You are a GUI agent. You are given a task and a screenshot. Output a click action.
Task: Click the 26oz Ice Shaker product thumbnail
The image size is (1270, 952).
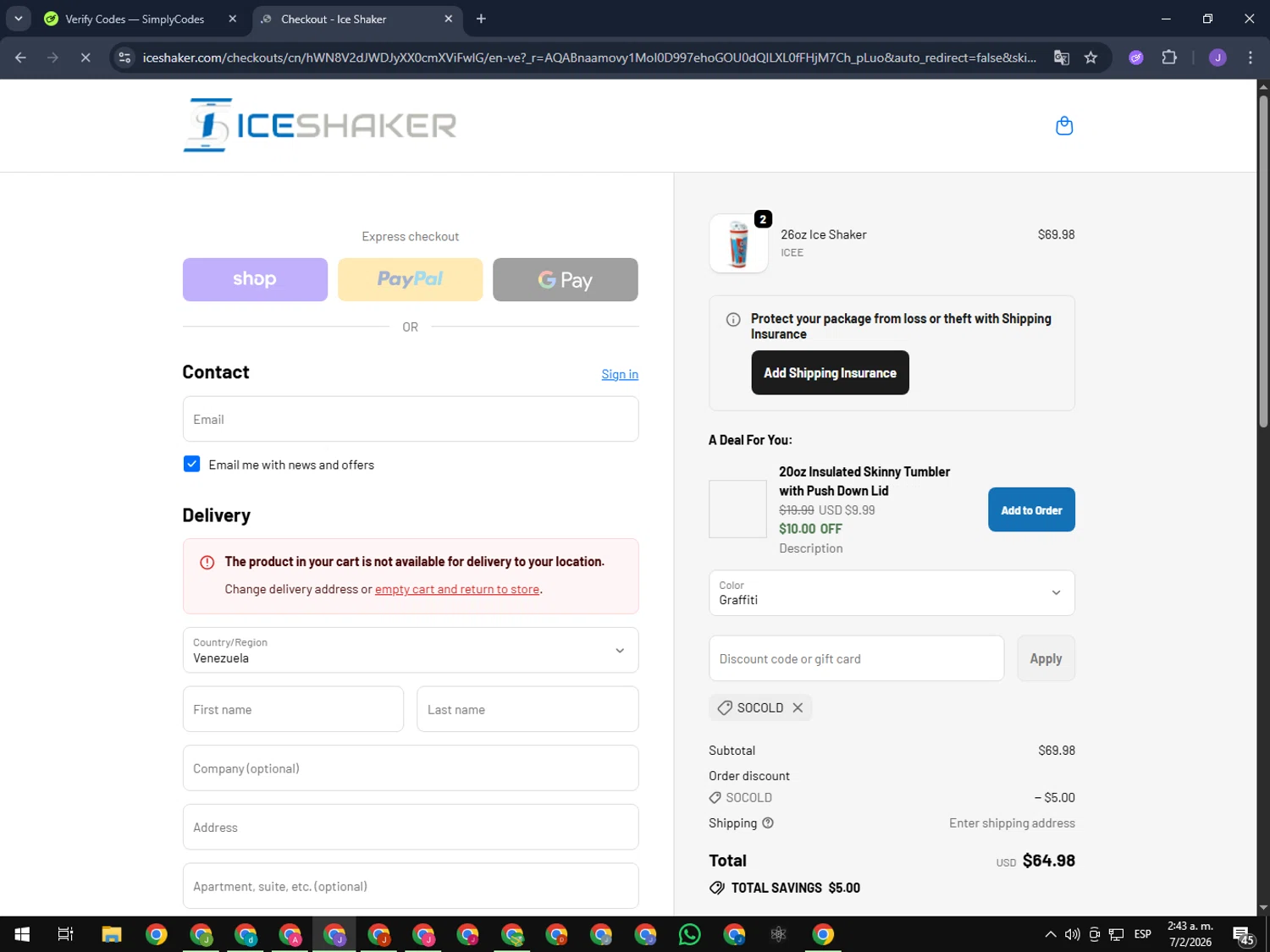pos(738,244)
